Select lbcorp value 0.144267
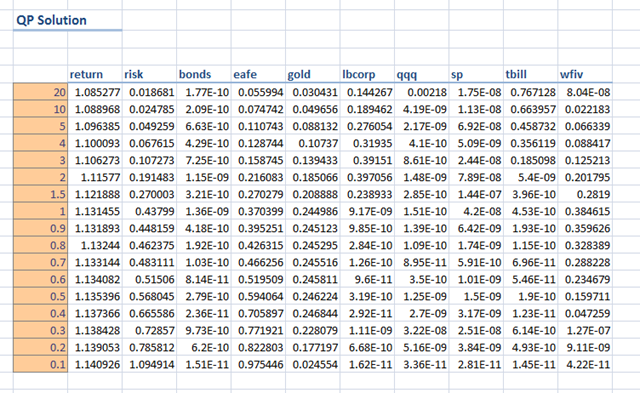The image size is (640, 393). (x=367, y=92)
